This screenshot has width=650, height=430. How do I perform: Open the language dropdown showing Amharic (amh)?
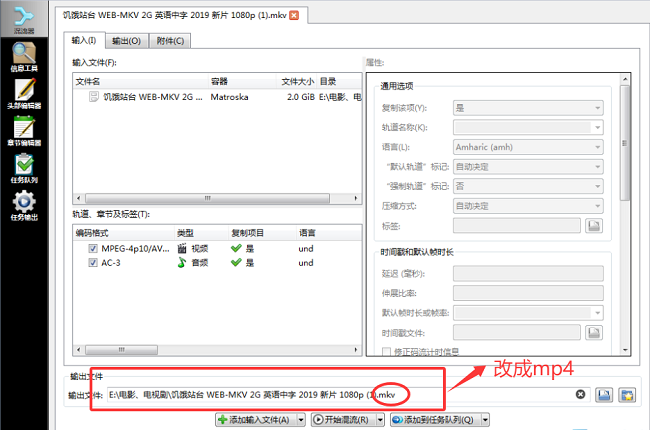coord(528,147)
